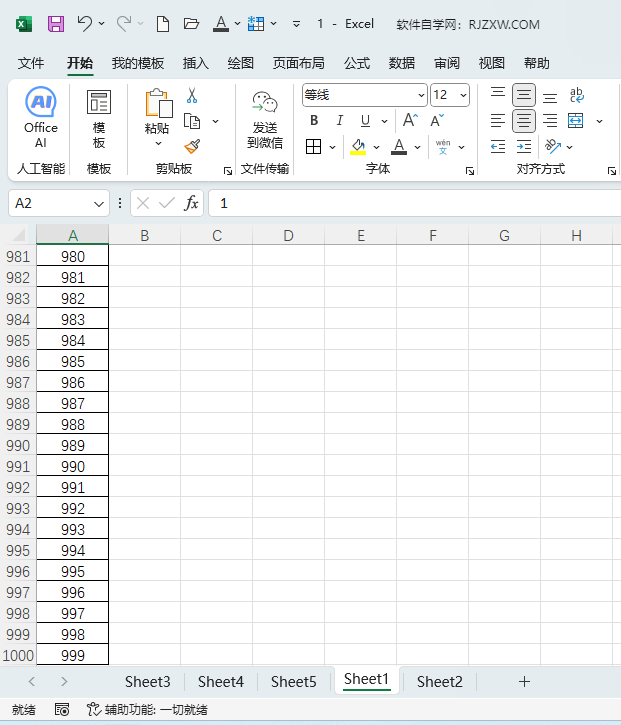The width and height of the screenshot is (621, 725).
Task: Toggle middle vertical alignment
Action: (523, 95)
